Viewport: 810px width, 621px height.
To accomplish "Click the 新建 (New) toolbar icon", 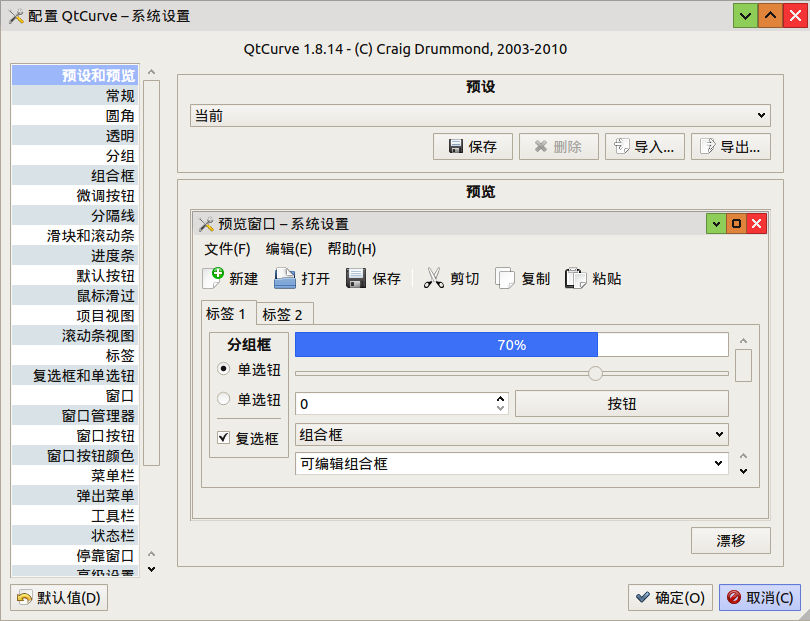I will click(212, 278).
